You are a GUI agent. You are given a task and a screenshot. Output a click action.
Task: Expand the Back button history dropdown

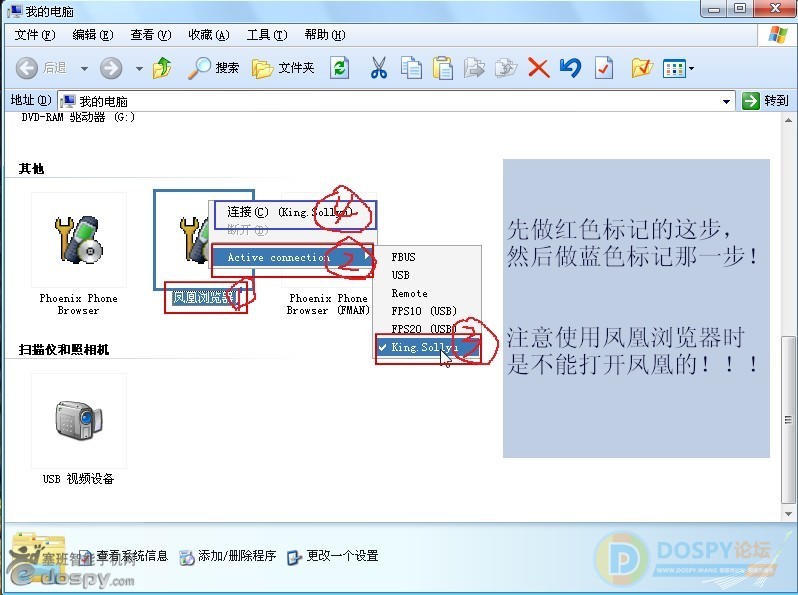click(x=84, y=69)
